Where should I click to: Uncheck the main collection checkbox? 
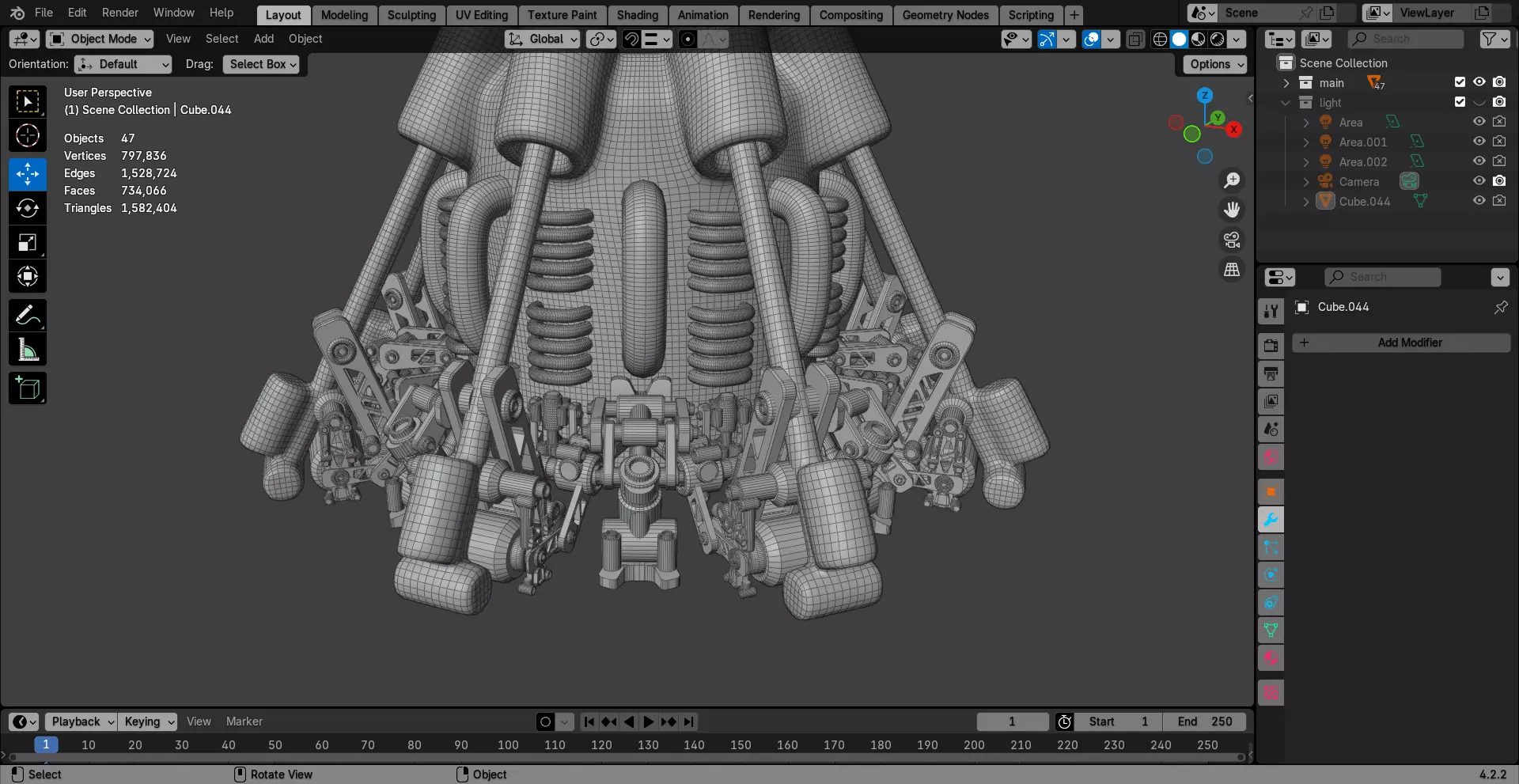click(x=1460, y=82)
